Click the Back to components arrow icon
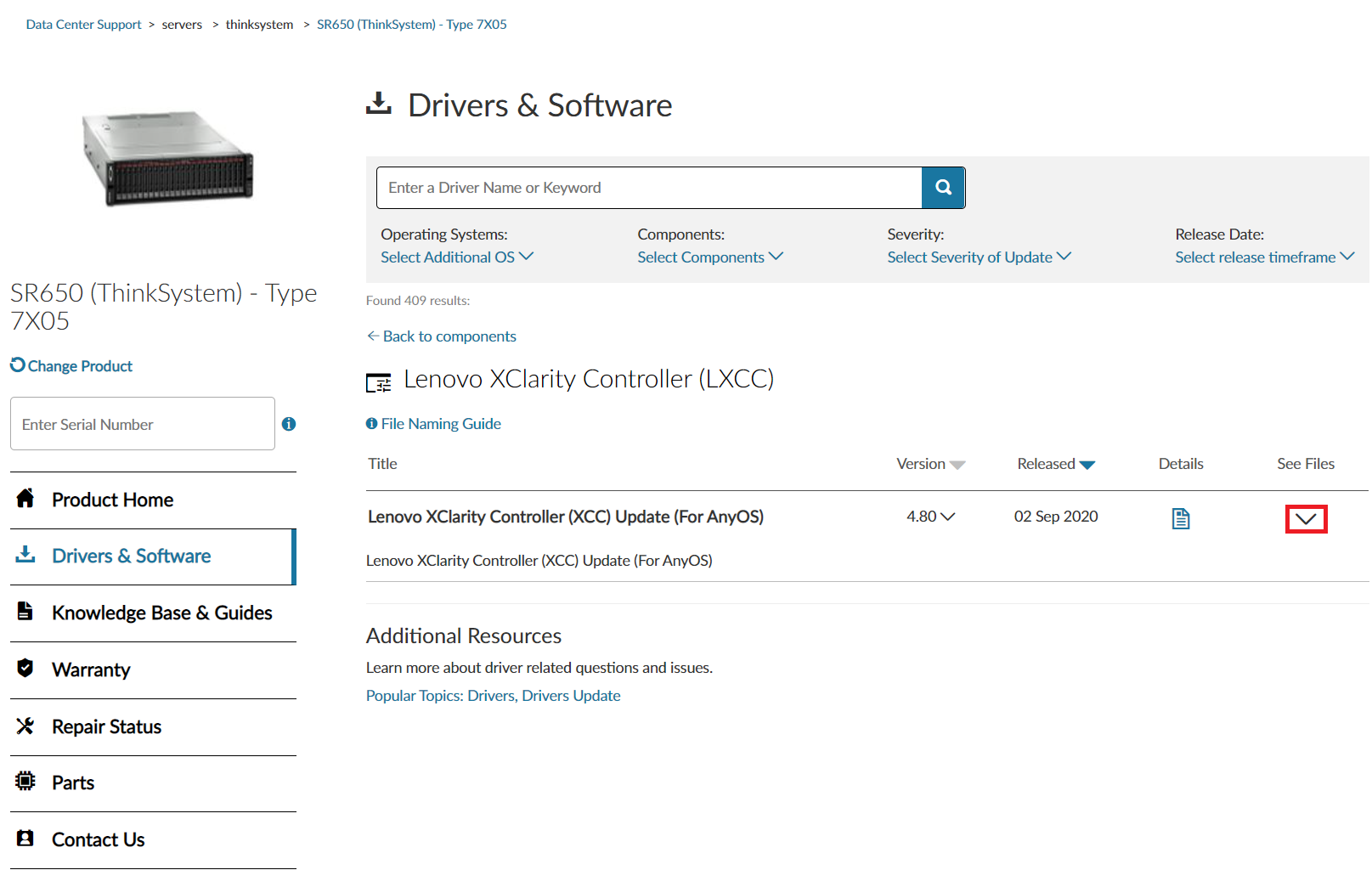 (x=373, y=336)
